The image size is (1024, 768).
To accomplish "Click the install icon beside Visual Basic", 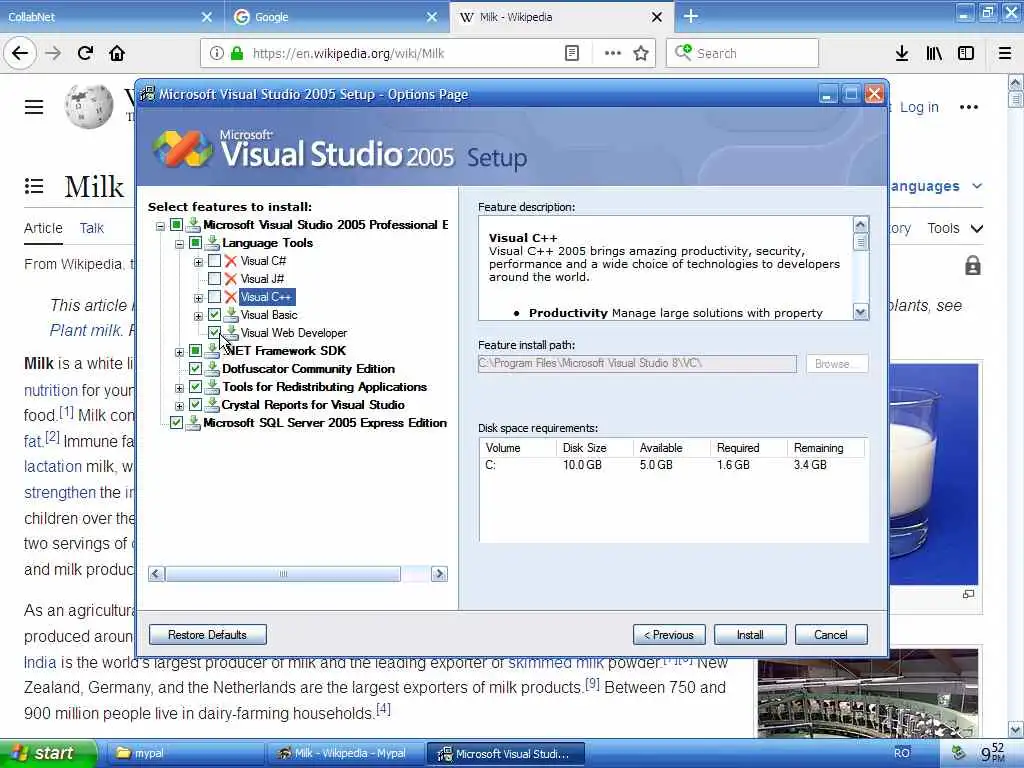I will (x=231, y=315).
